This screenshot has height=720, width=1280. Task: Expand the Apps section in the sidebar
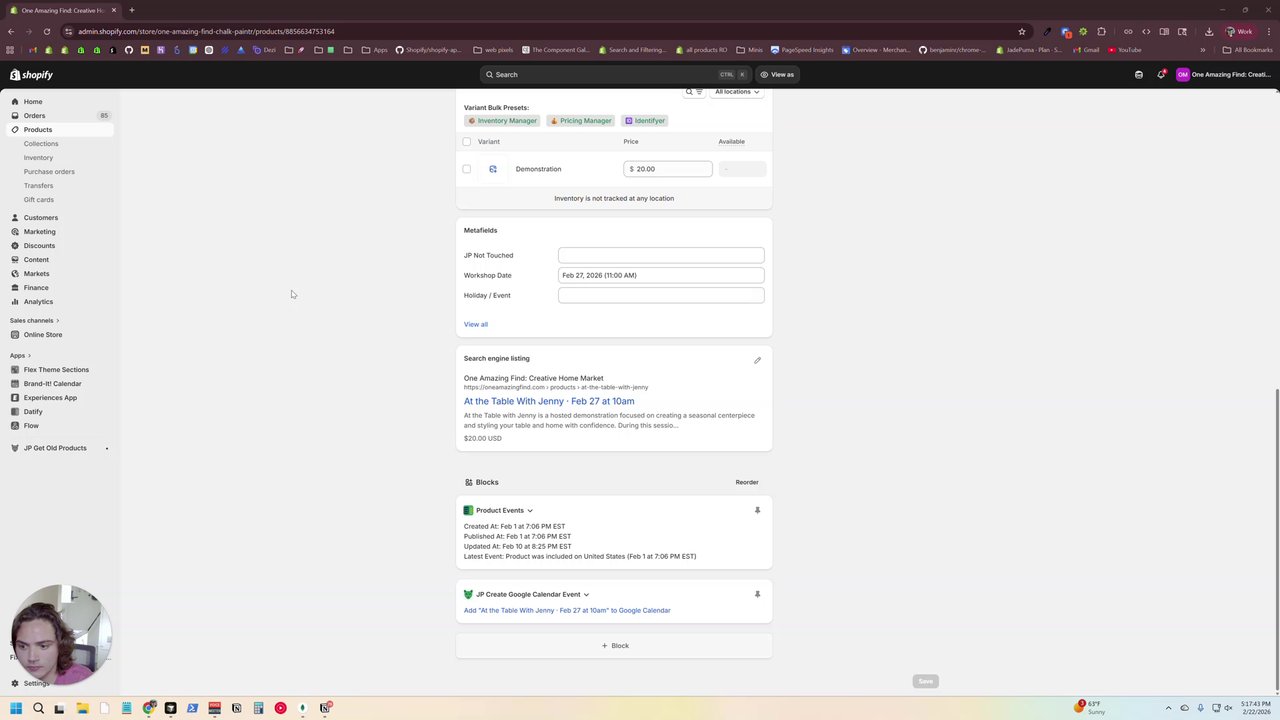tap(20, 355)
